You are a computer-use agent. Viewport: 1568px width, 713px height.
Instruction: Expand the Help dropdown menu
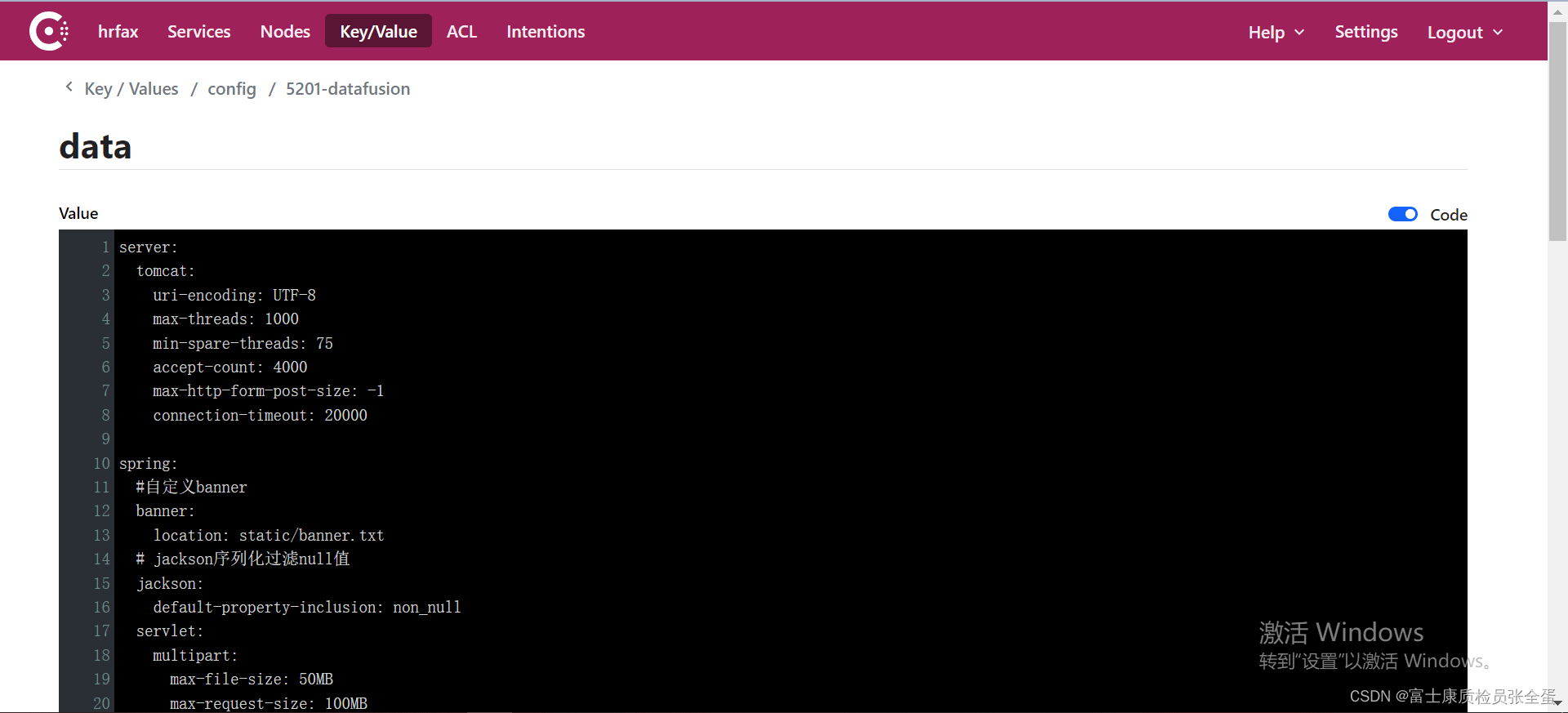tap(1276, 33)
